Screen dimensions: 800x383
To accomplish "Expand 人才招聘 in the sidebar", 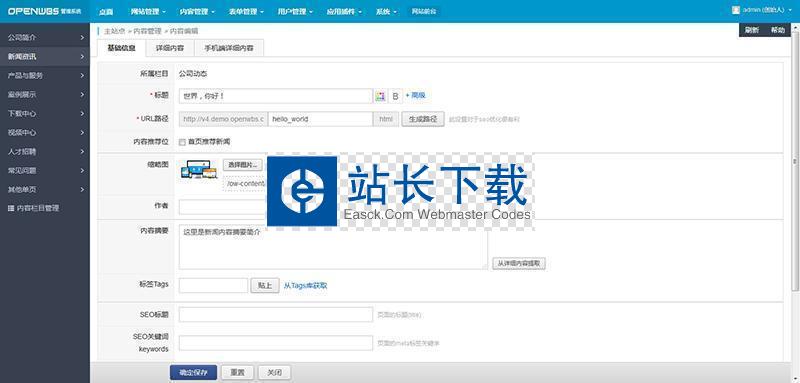I will tap(45, 151).
